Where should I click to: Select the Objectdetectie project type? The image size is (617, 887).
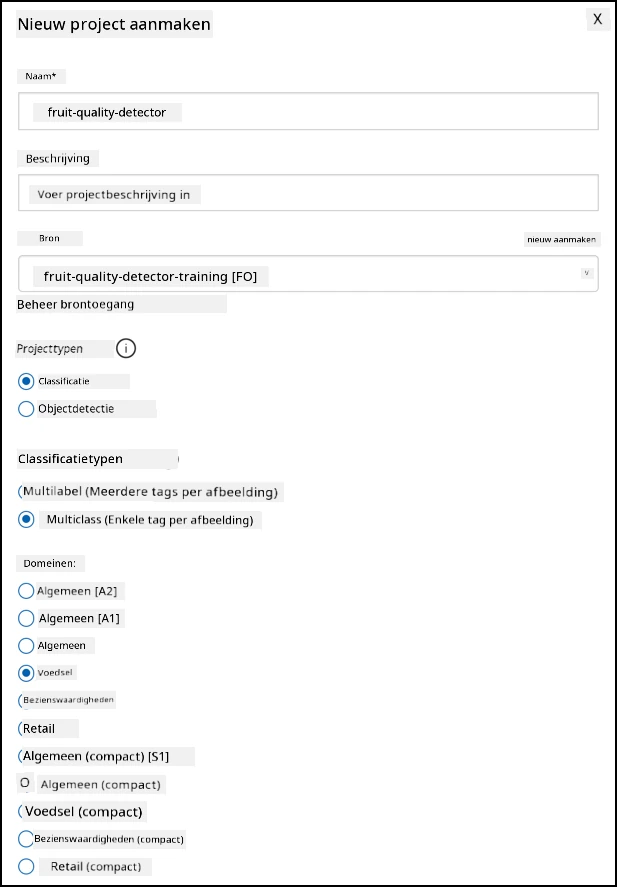coord(26,409)
